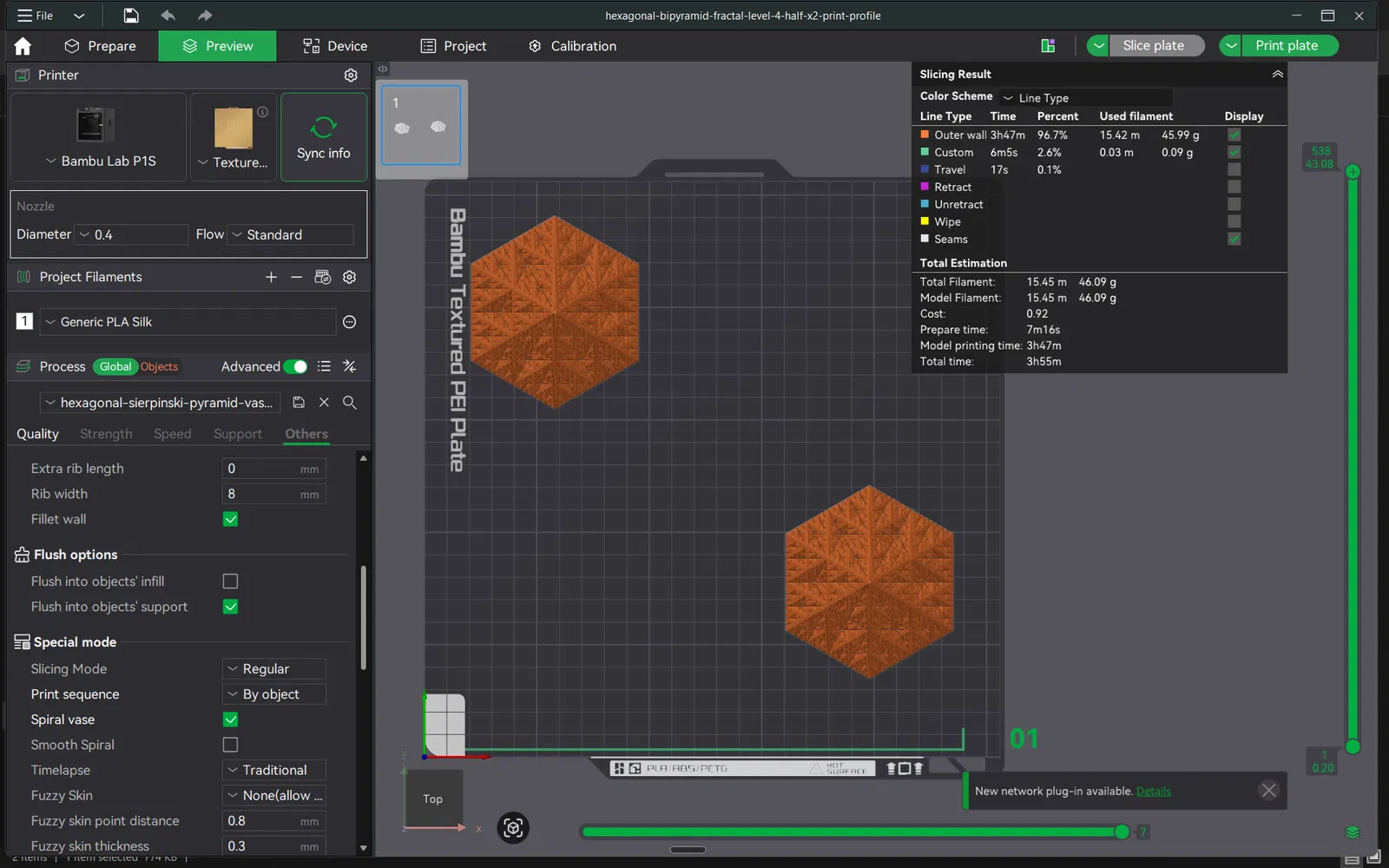
Task: Switch to the Strength tab
Action: (106, 434)
